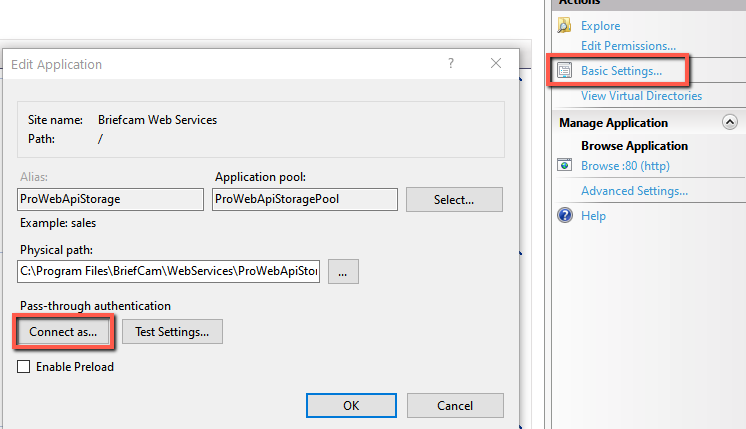Image resolution: width=746 pixels, height=429 pixels.
Task: Open Basic Settings link
Action: pos(621,71)
